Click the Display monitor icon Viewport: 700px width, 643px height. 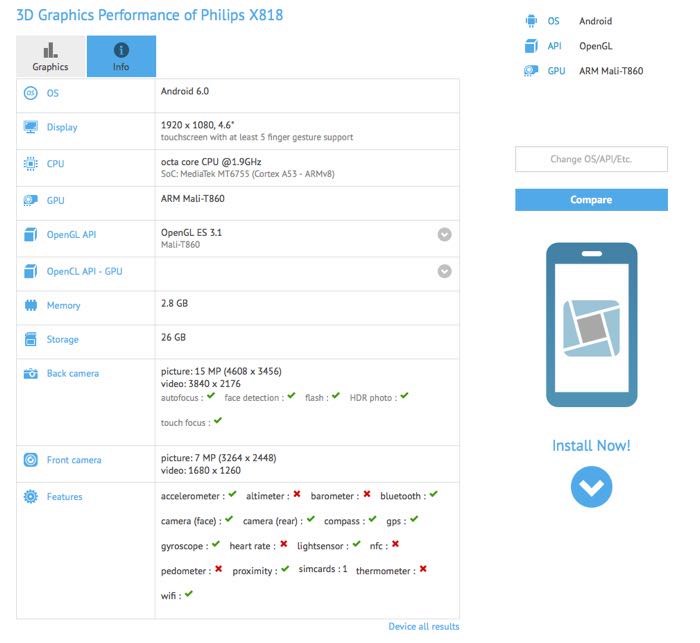click(x=31, y=127)
